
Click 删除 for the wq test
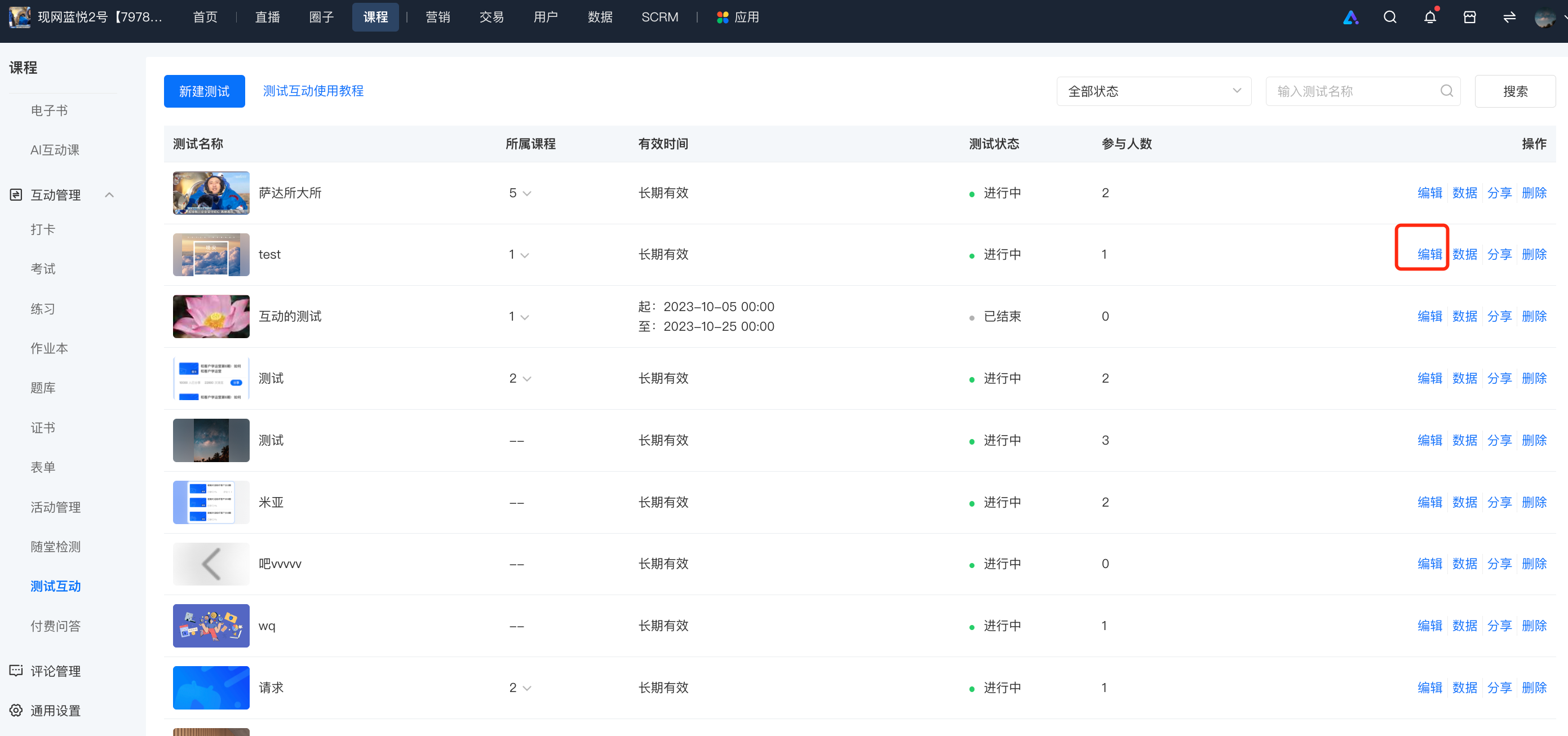coord(1534,625)
